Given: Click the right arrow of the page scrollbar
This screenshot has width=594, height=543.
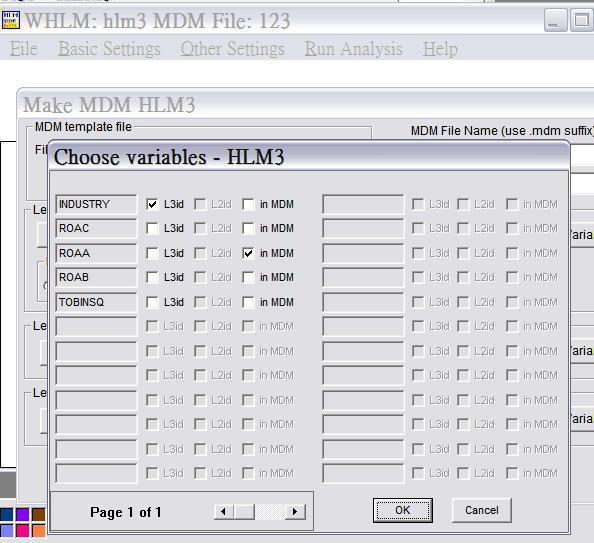Looking at the screenshot, I should pyautogui.click(x=295, y=512).
